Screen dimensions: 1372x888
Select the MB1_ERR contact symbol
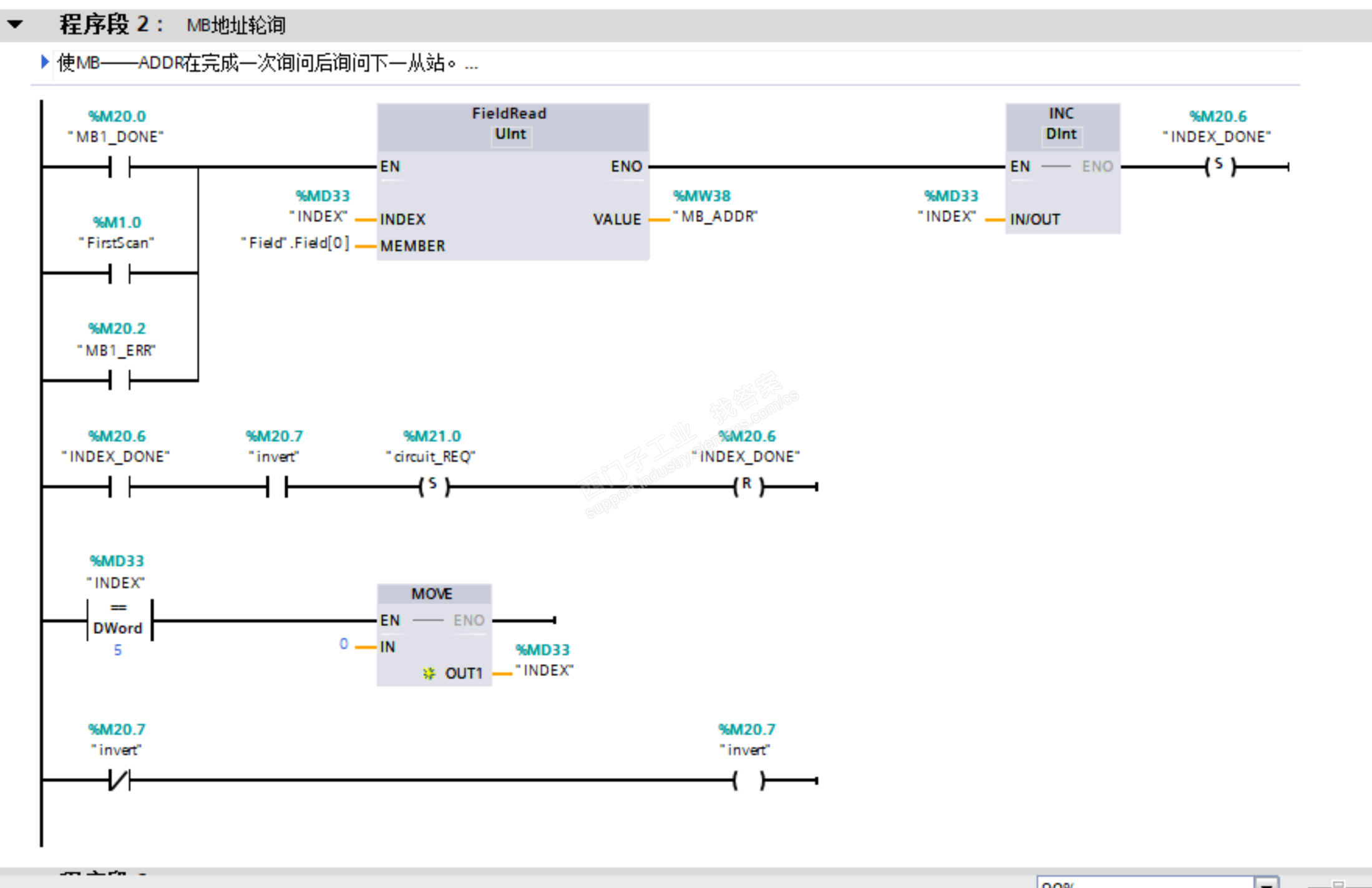tap(119, 379)
